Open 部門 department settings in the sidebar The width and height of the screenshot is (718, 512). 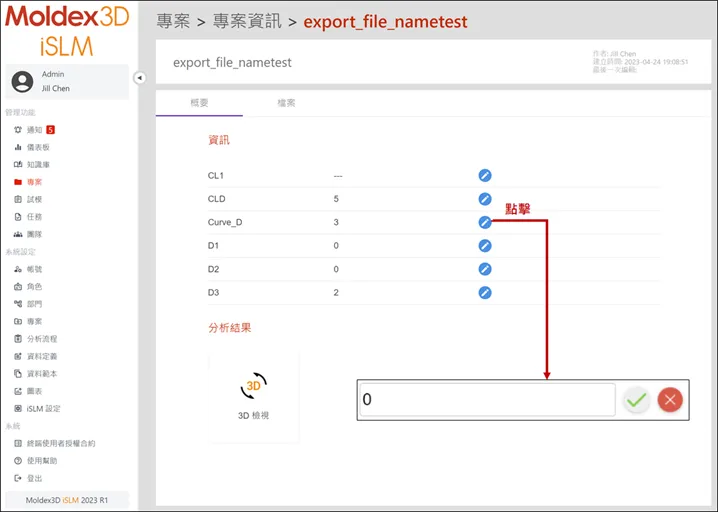[28, 304]
